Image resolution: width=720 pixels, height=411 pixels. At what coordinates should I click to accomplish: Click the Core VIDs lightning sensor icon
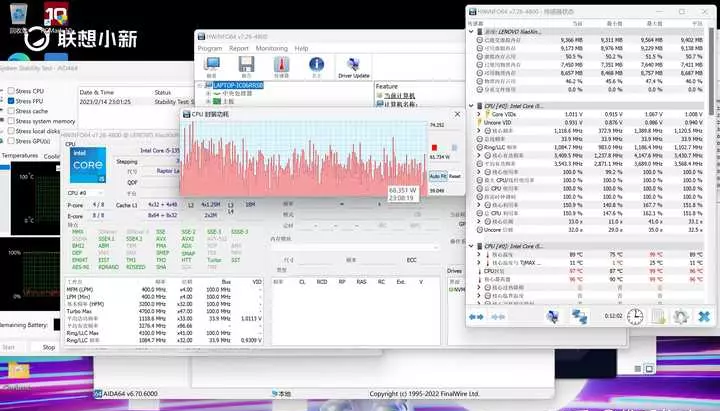(488, 114)
